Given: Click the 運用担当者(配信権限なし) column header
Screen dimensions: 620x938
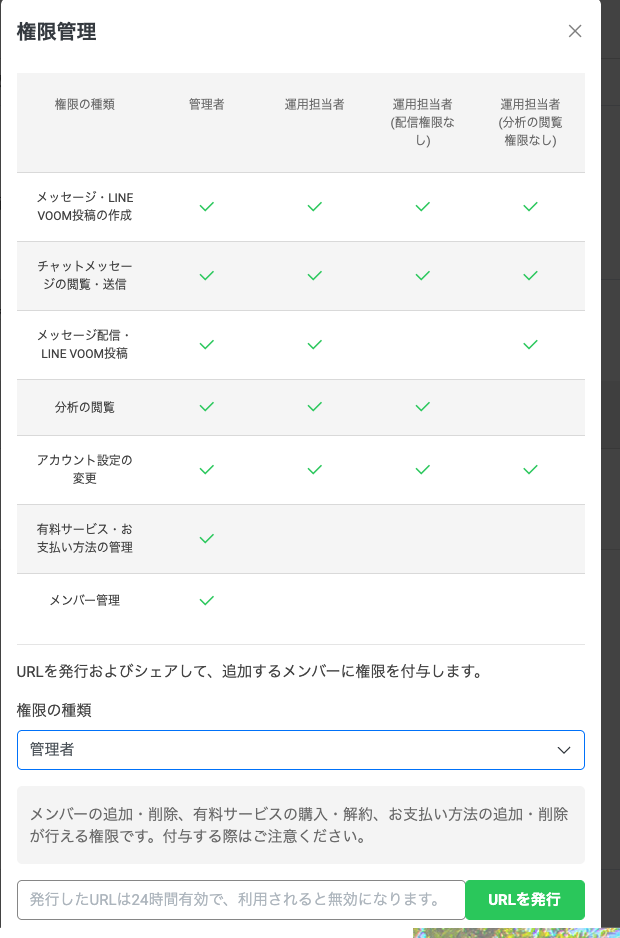Looking at the screenshot, I should click(423, 122).
